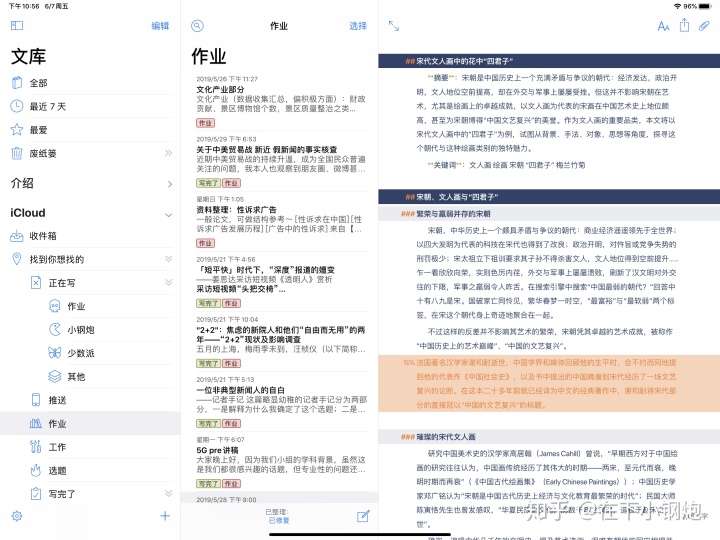720x540 pixels.
Task: Toggle full-screen editor arrows icon
Action: pyautogui.click(x=394, y=26)
